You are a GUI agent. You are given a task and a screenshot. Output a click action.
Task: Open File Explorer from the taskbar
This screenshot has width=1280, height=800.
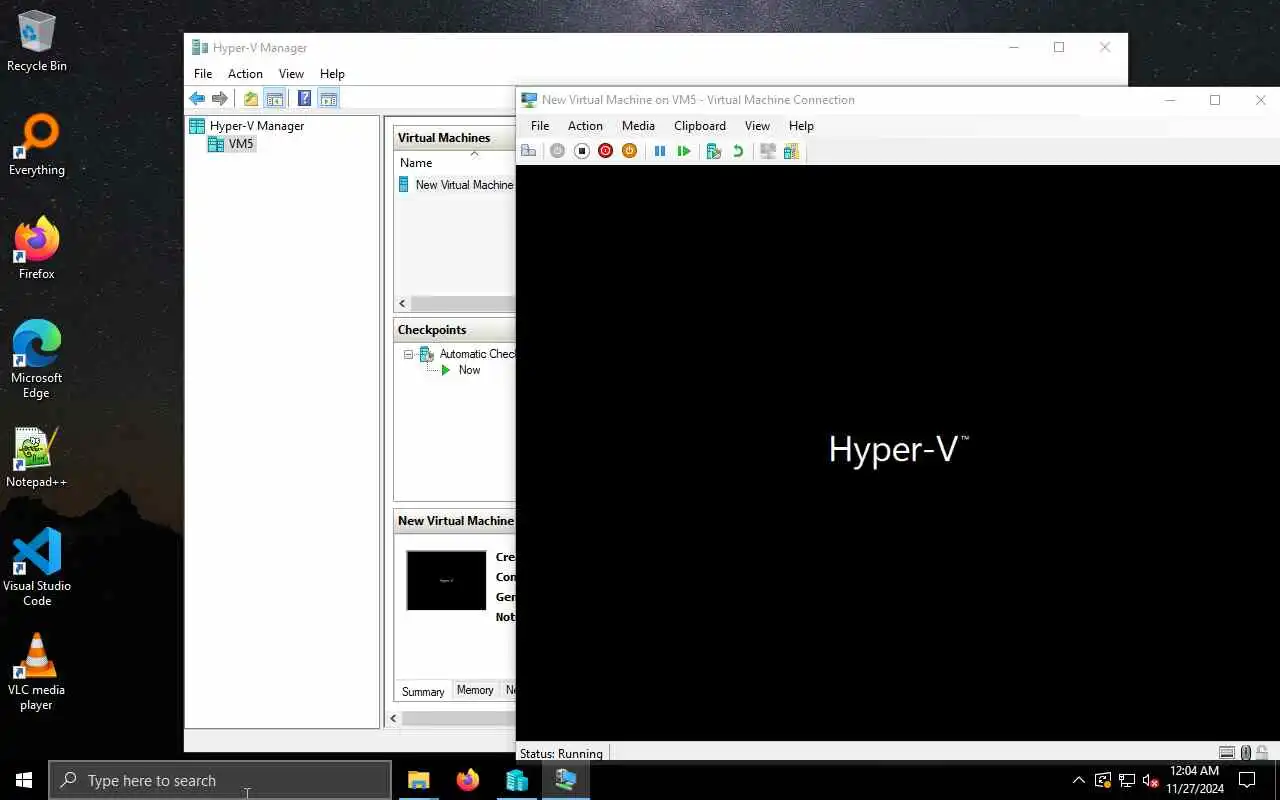(x=418, y=780)
